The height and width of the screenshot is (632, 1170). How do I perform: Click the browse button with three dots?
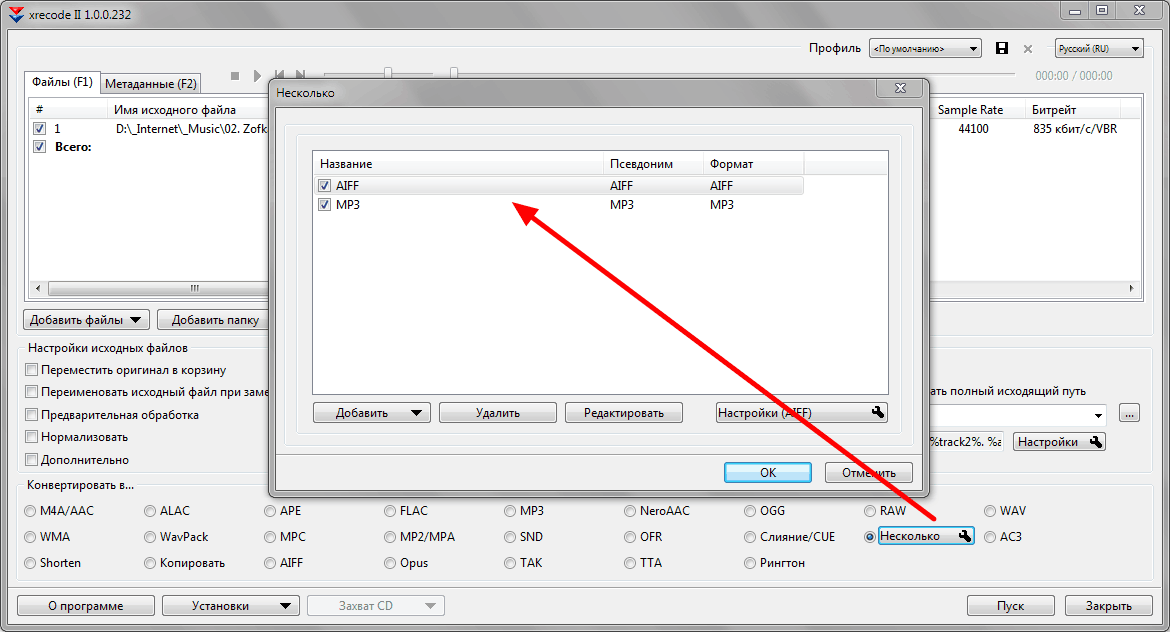click(1129, 413)
